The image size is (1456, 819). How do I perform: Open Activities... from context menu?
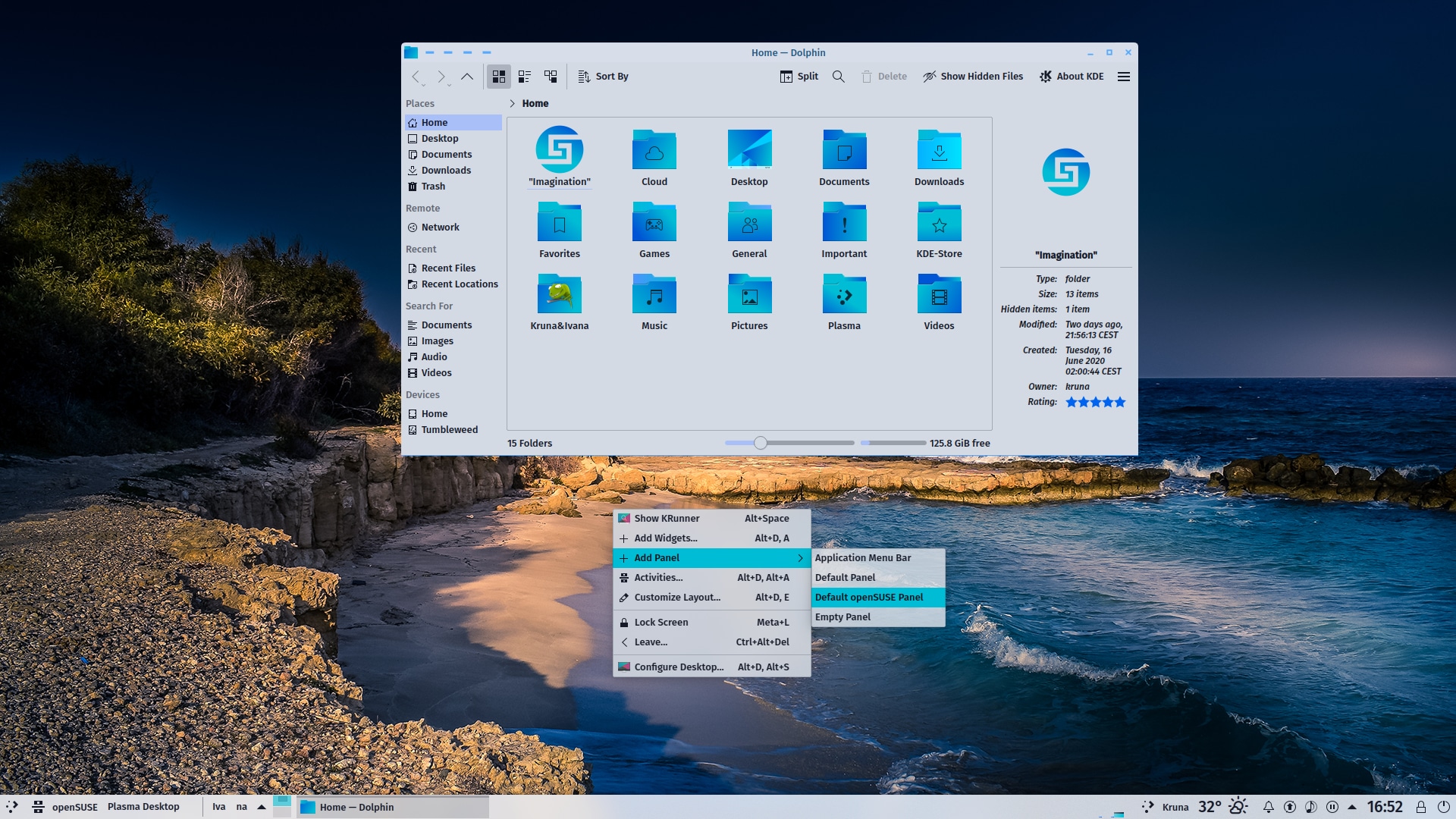711,578
